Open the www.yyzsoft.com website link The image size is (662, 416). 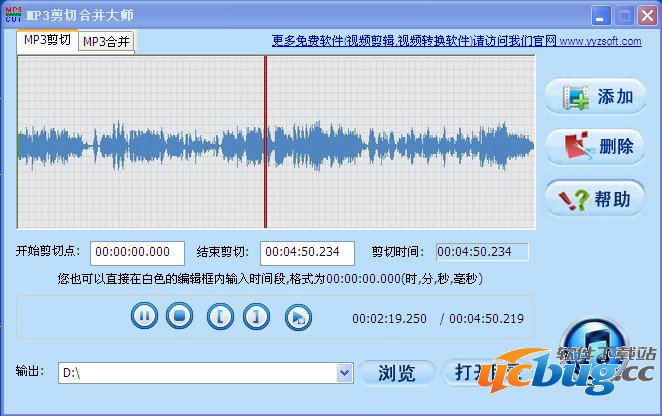(600, 41)
